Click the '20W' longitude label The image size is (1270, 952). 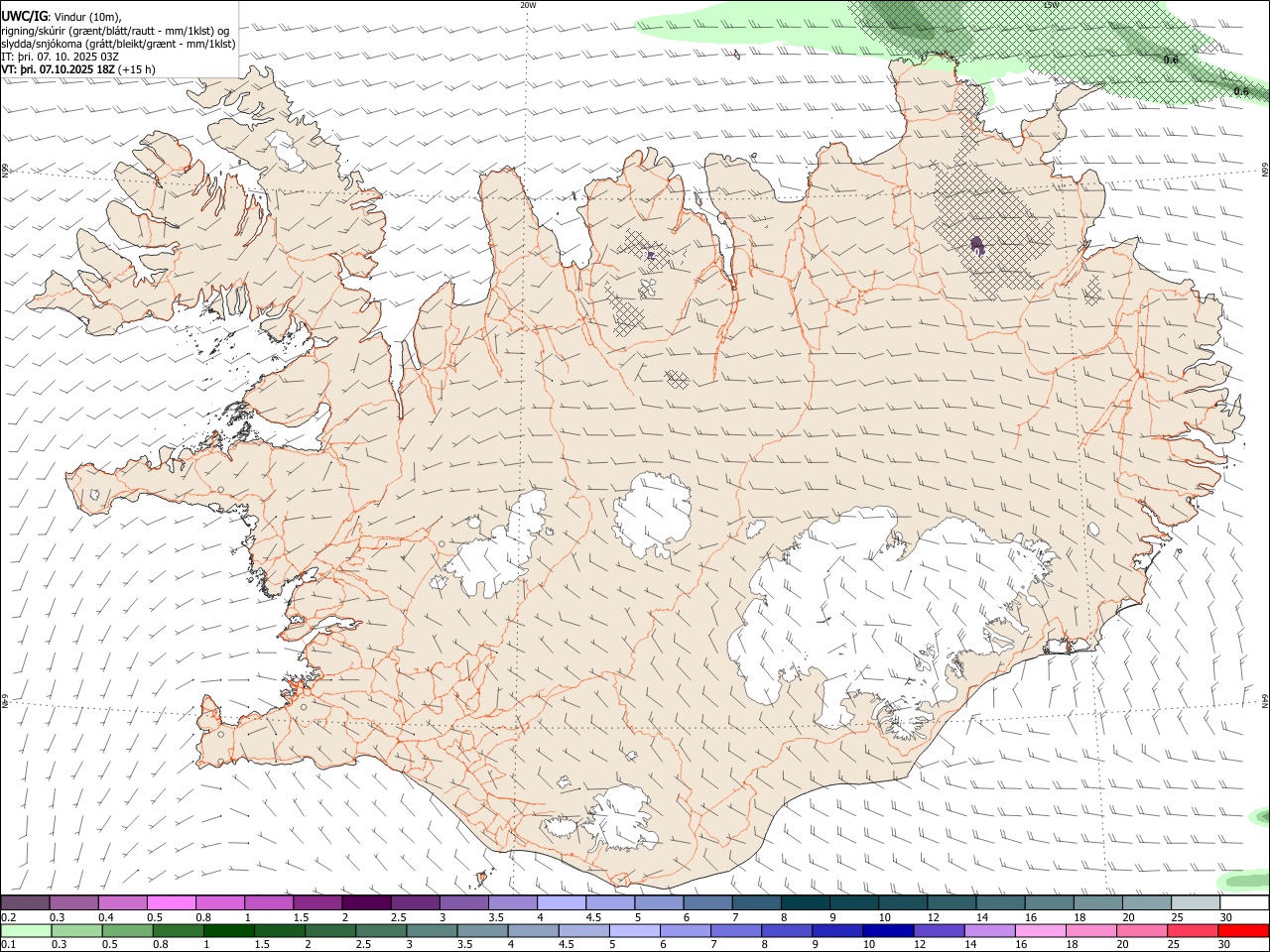pyautogui.click(x=528, y=4)
